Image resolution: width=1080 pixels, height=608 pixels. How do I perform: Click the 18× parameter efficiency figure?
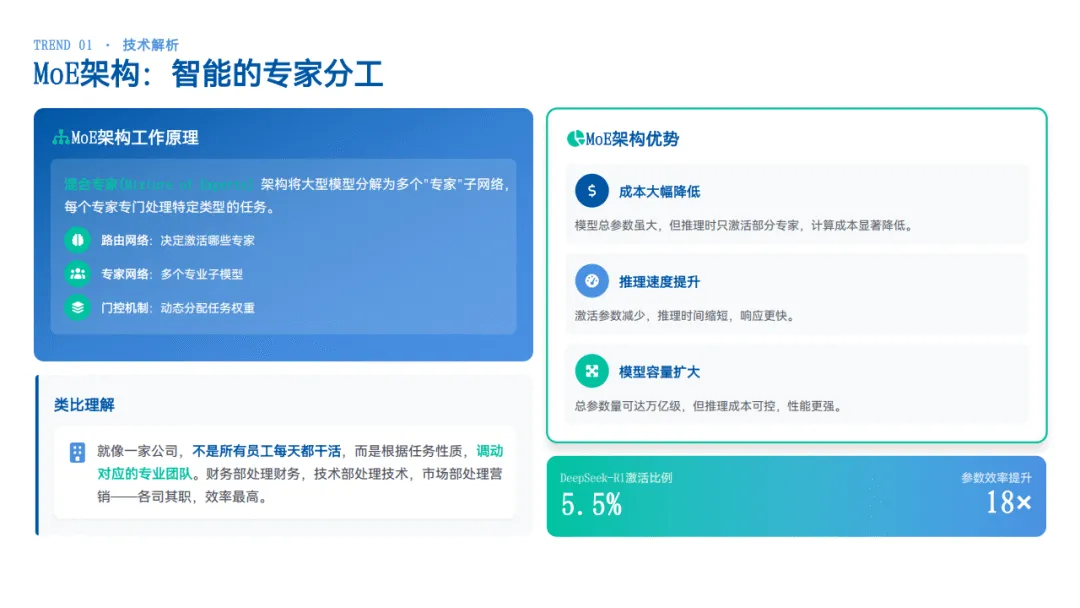[1007, 503]
